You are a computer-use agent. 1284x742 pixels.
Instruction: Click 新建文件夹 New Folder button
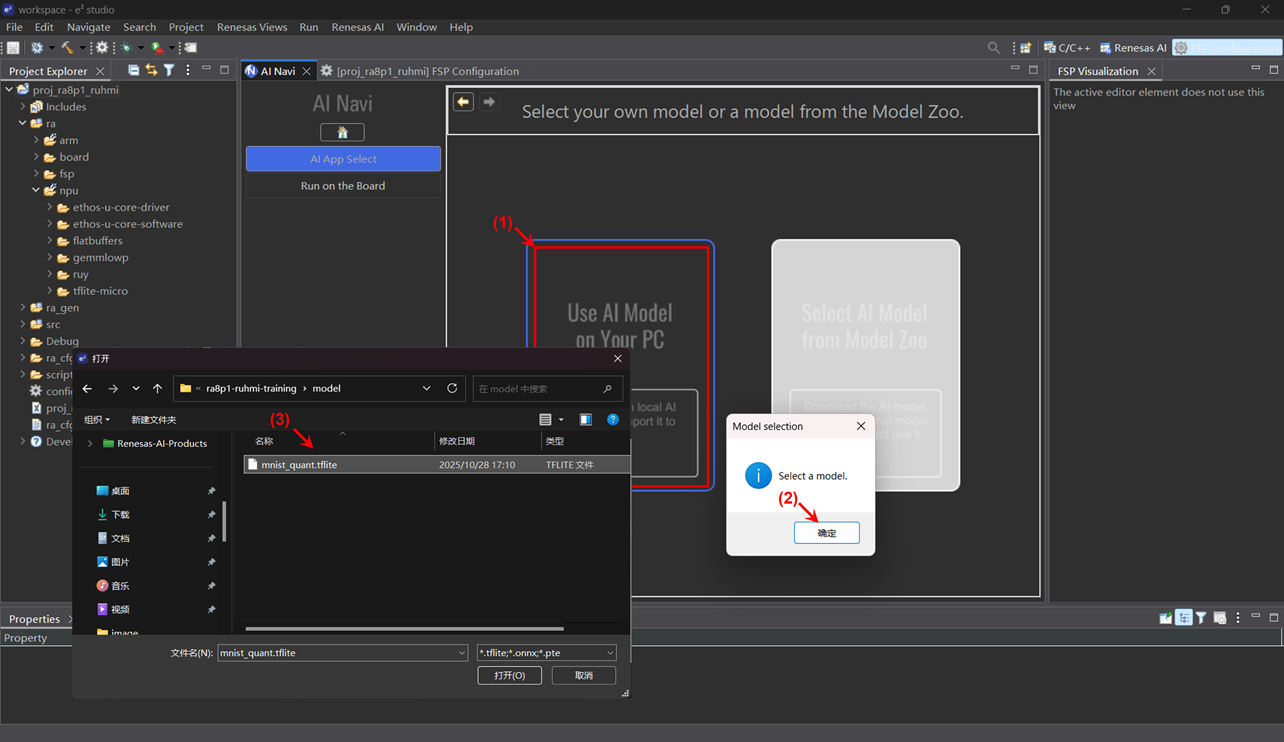click(x=153, y=419)
